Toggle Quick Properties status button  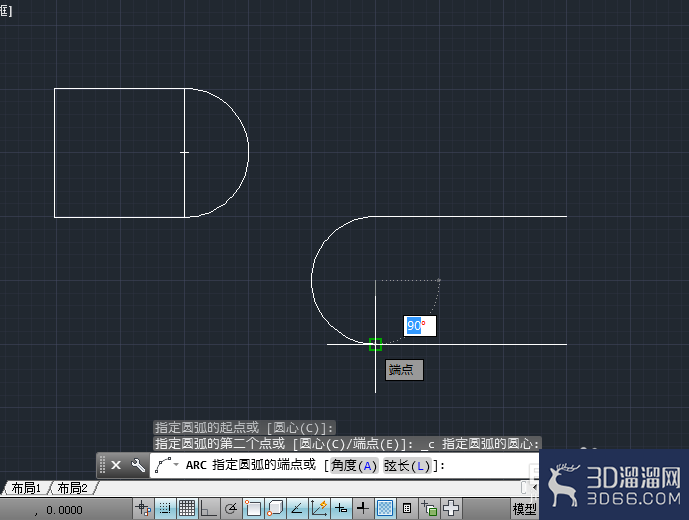407,509
